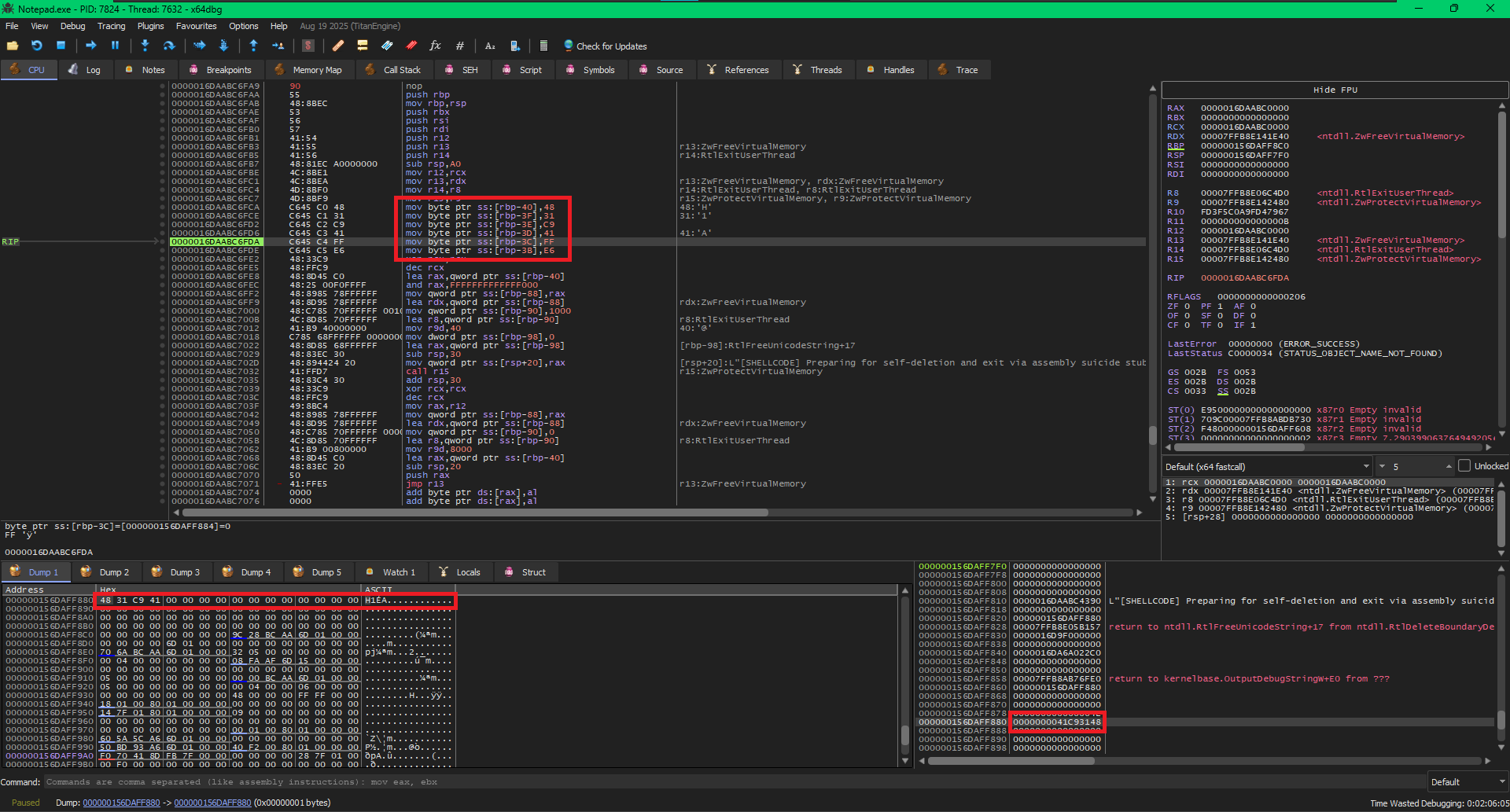1510x812 pixels.
Task: Click Check for Updates
Action: (x=610, y=46)
